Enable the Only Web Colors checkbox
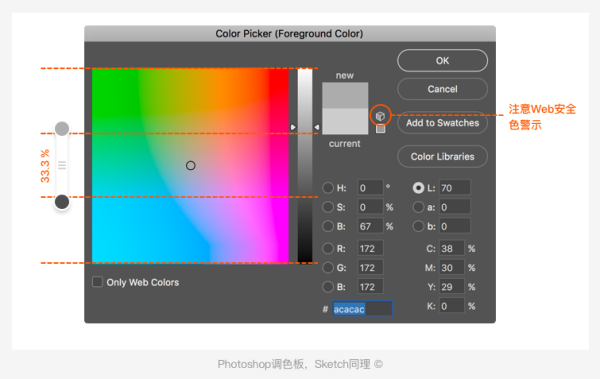This screenshot has height=379, width=600. pos(98,282)
